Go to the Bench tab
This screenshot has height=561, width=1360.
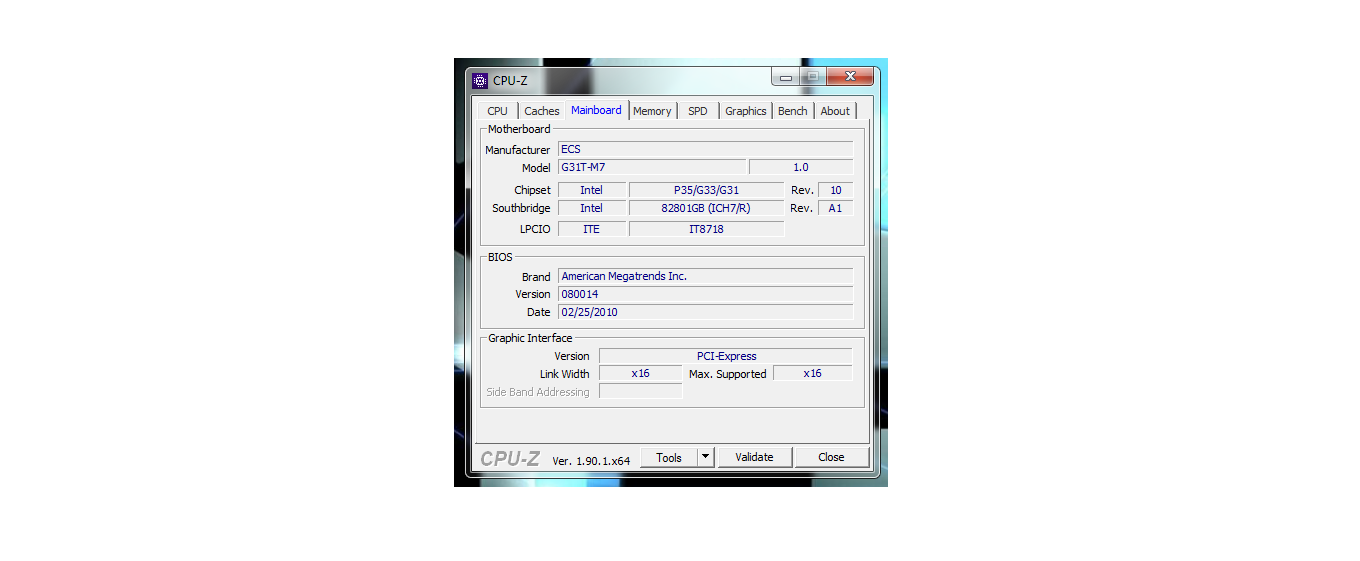[x=793, y=111]
